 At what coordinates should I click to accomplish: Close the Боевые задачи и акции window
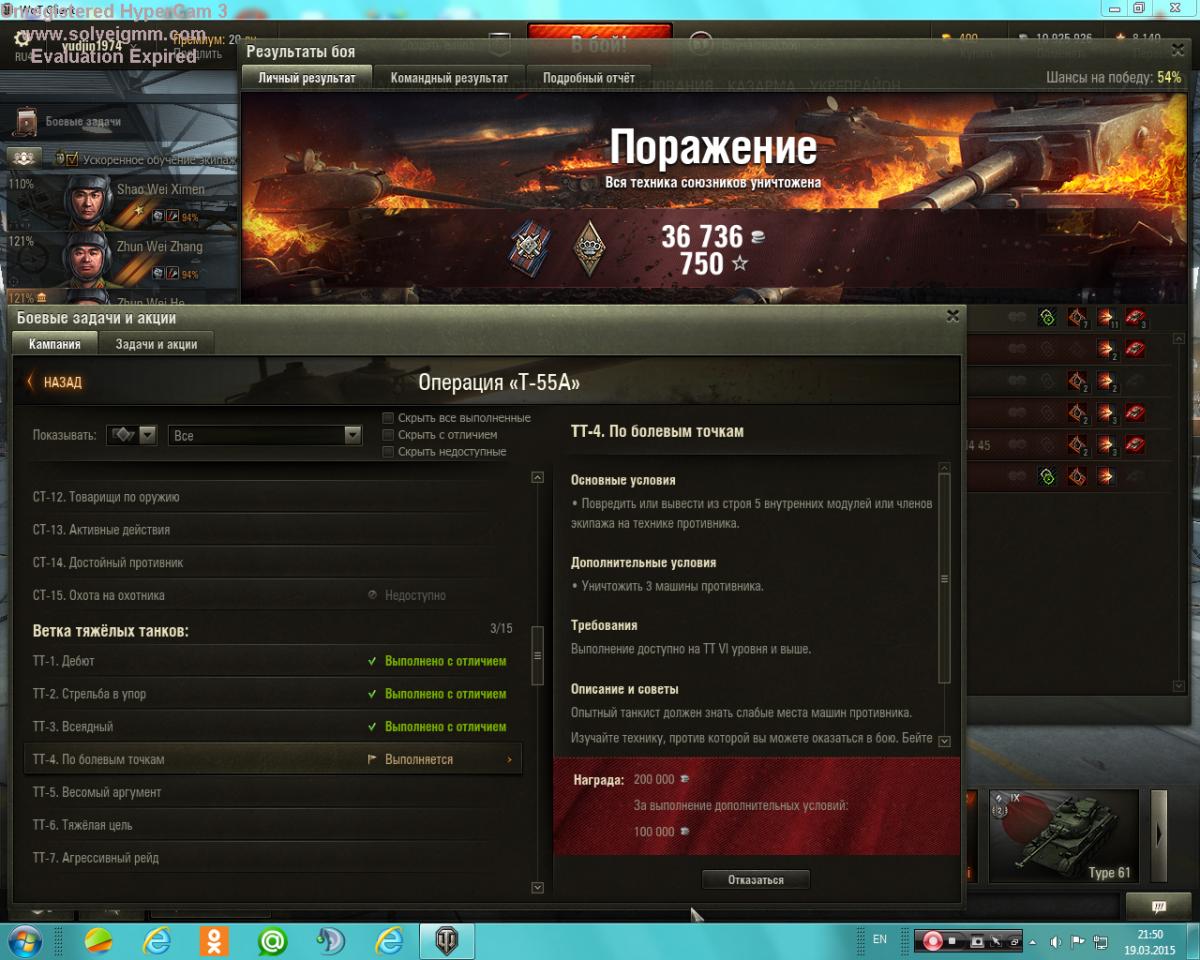click(952, 316)
